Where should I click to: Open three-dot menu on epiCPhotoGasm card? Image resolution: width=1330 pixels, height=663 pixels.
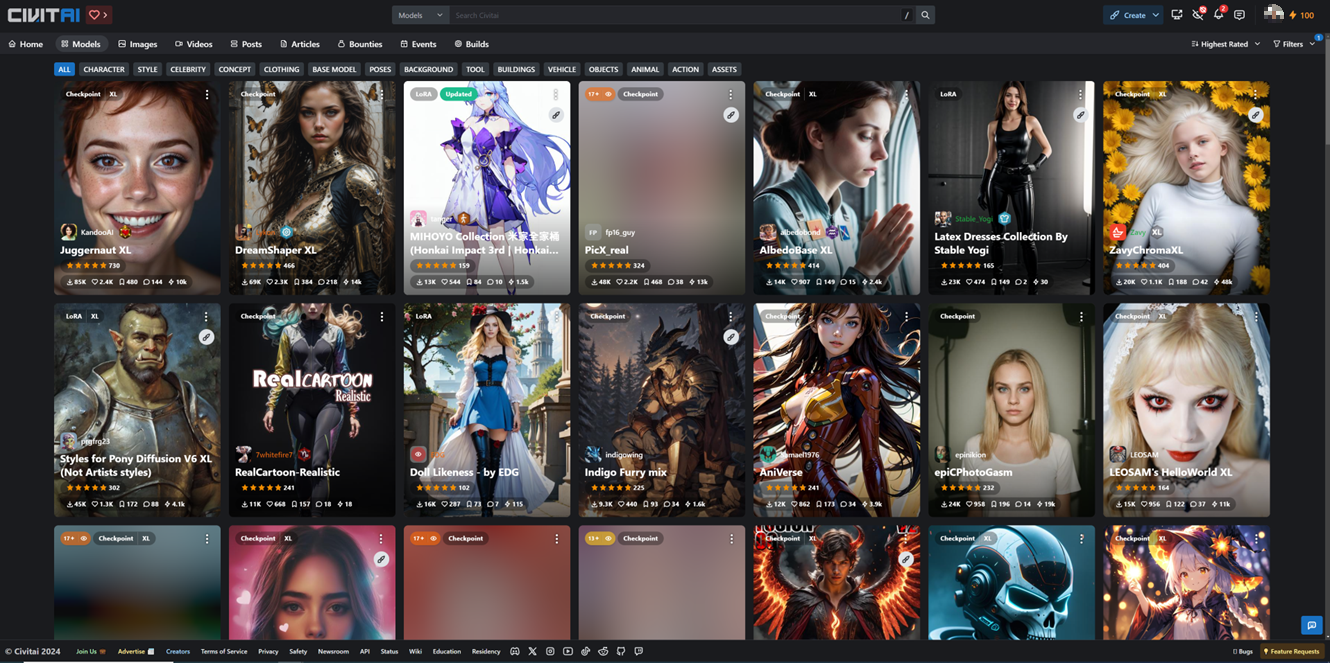(1080, 316)
